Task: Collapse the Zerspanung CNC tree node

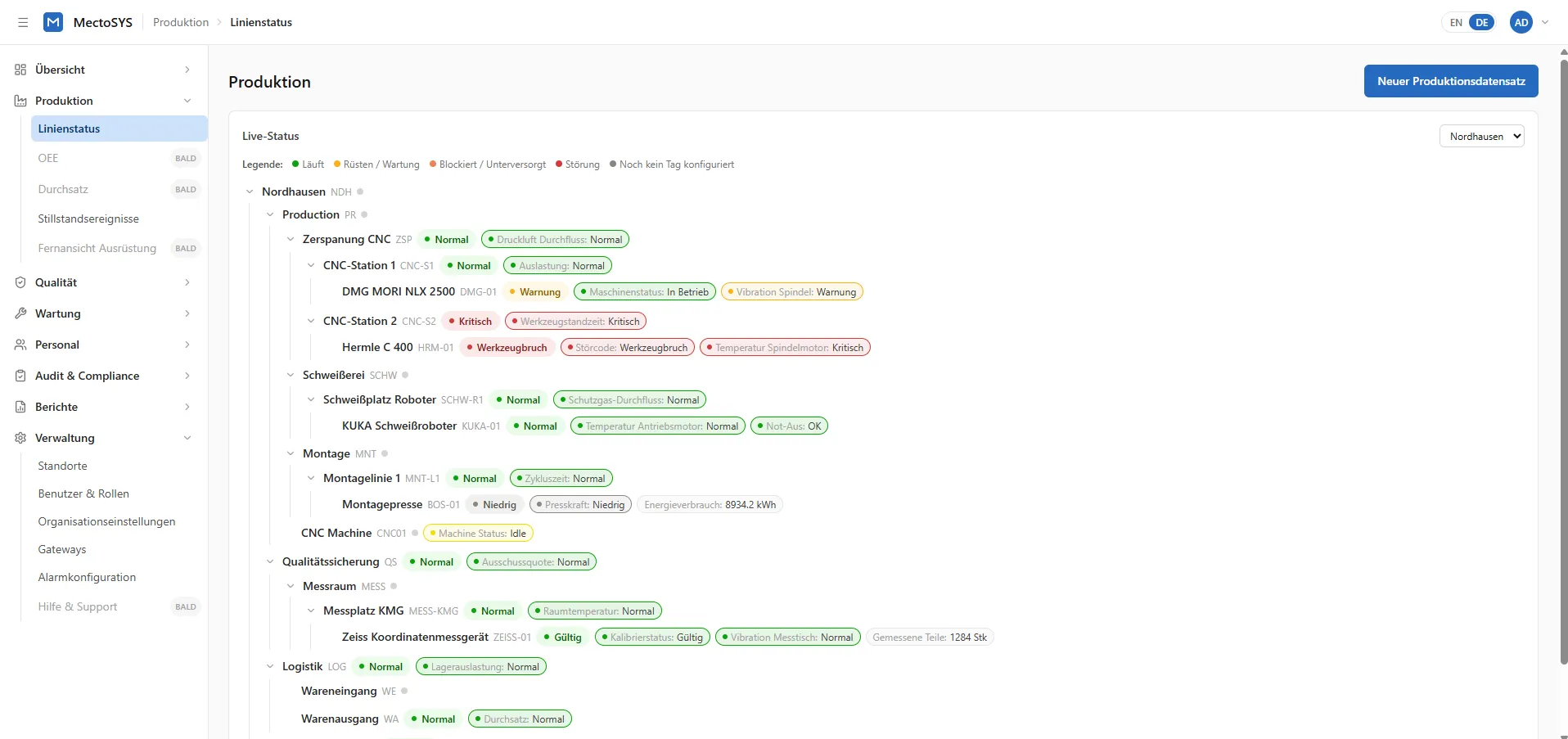Action: point(291,239)
